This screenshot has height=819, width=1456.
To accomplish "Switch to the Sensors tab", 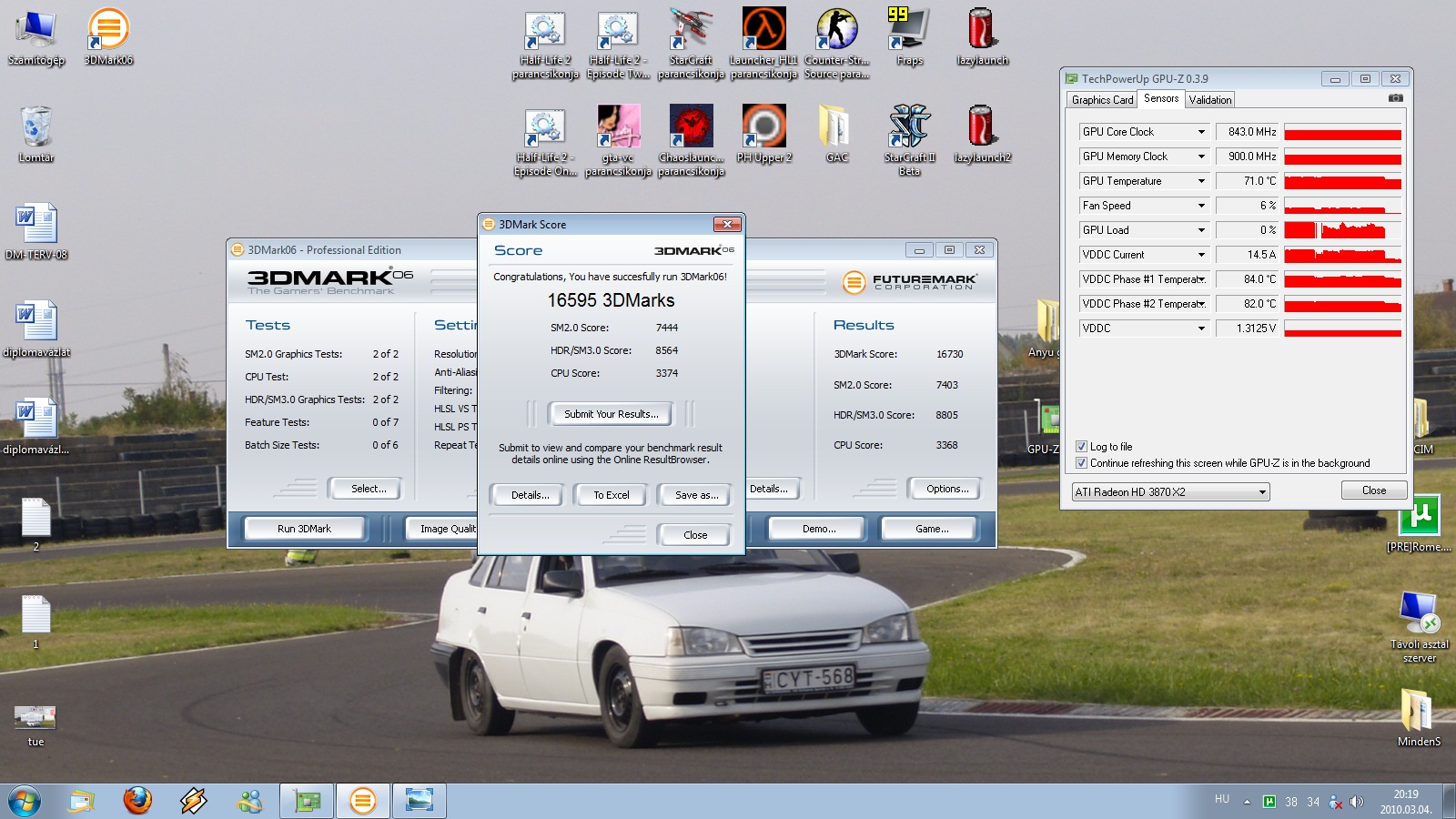I will [1161, 98].
